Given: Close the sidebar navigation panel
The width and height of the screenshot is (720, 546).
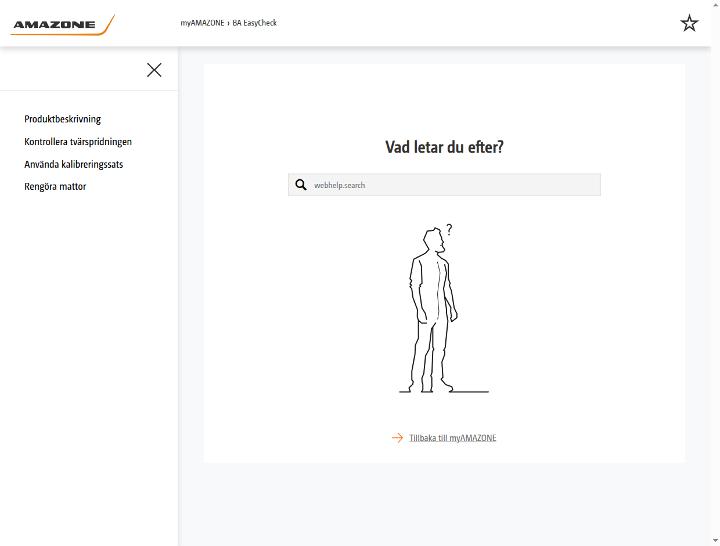Looking at the screenshot, I should [x=154, y=70].
